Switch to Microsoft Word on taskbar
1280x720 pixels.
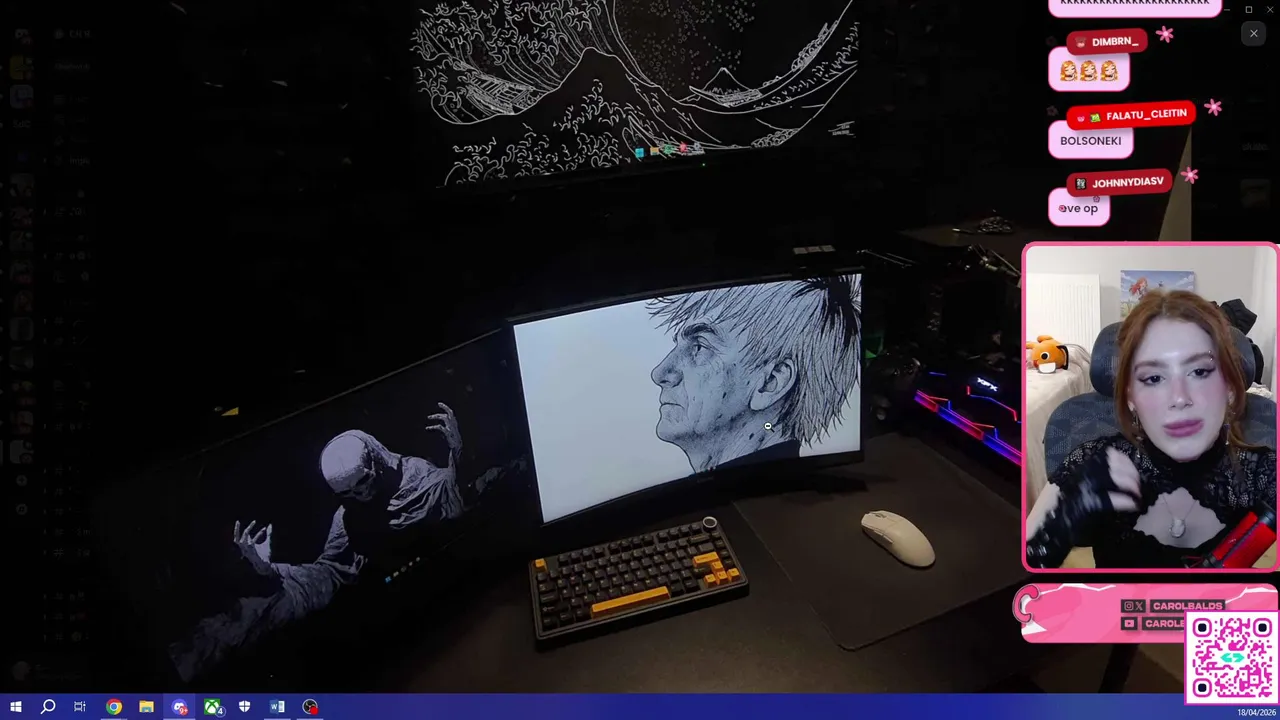click(x=277, y=707)
